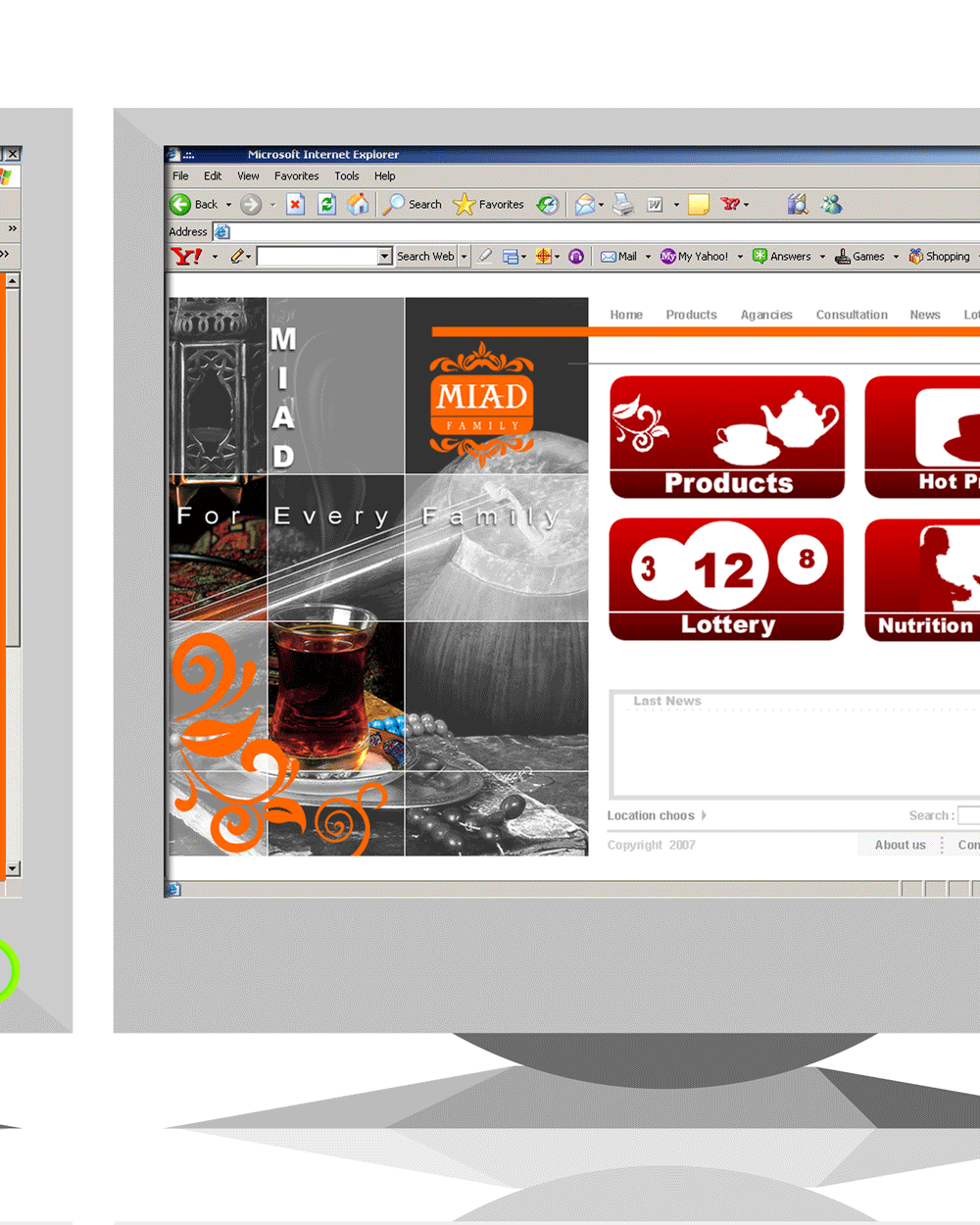This screenshot has width=980, height=1225.
Task: Go to the Home page icon
Action: point(359,204)
